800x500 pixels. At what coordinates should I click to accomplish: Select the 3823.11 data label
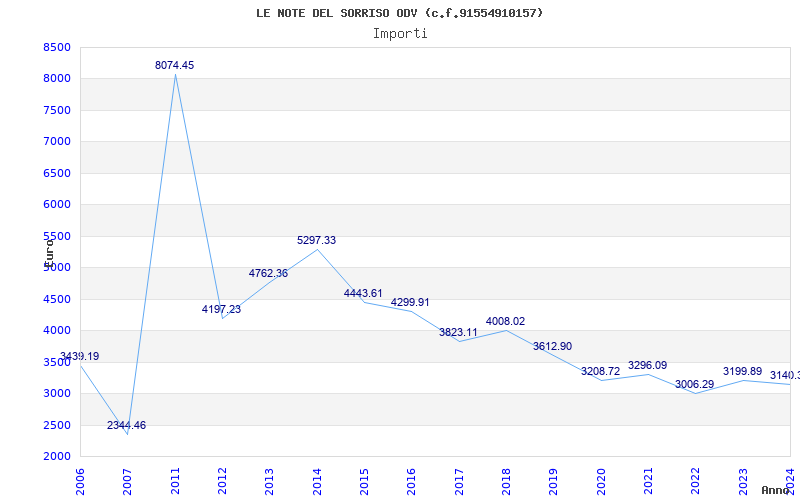coord(458,333)
